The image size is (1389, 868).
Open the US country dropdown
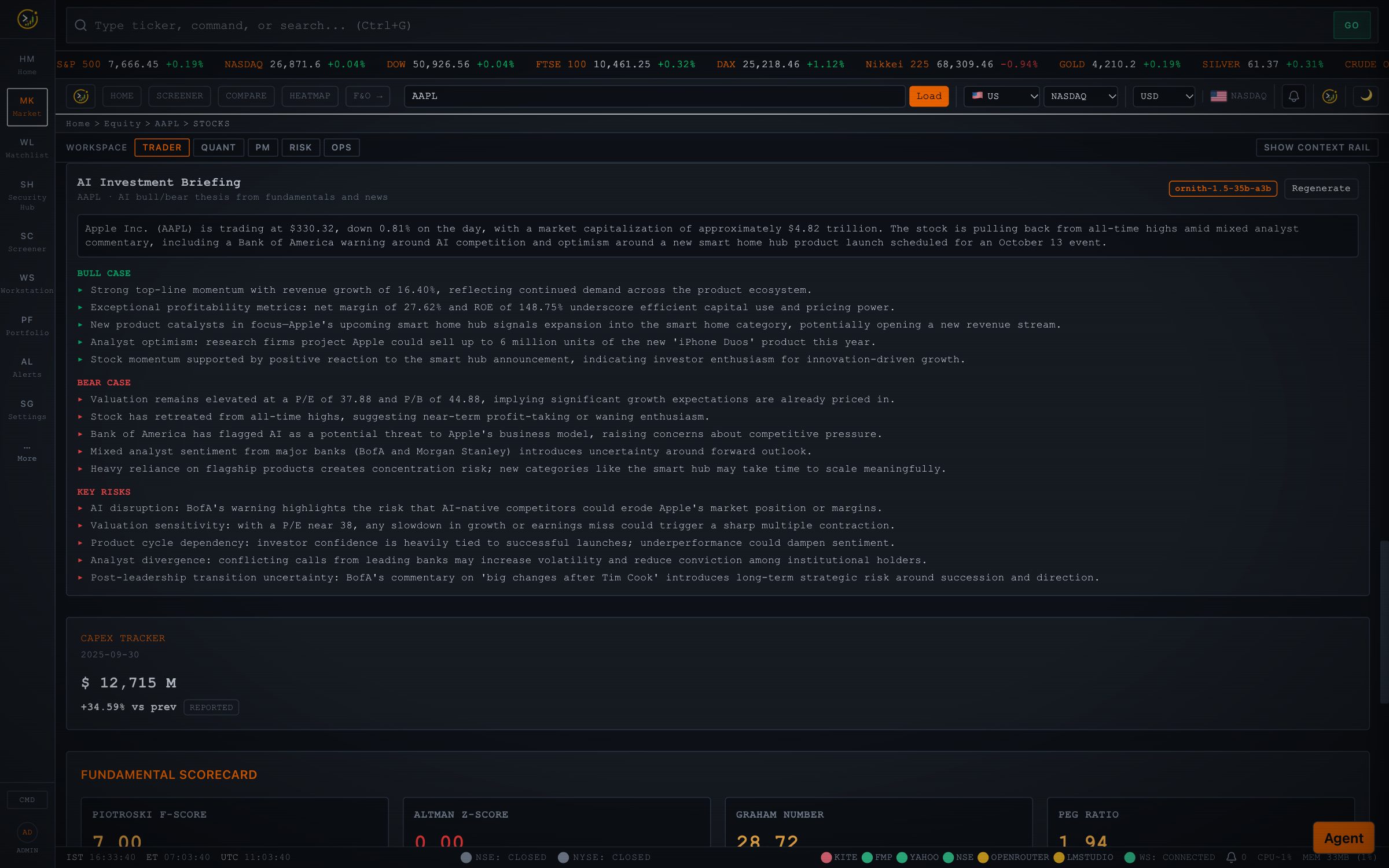coord(1002,96)
